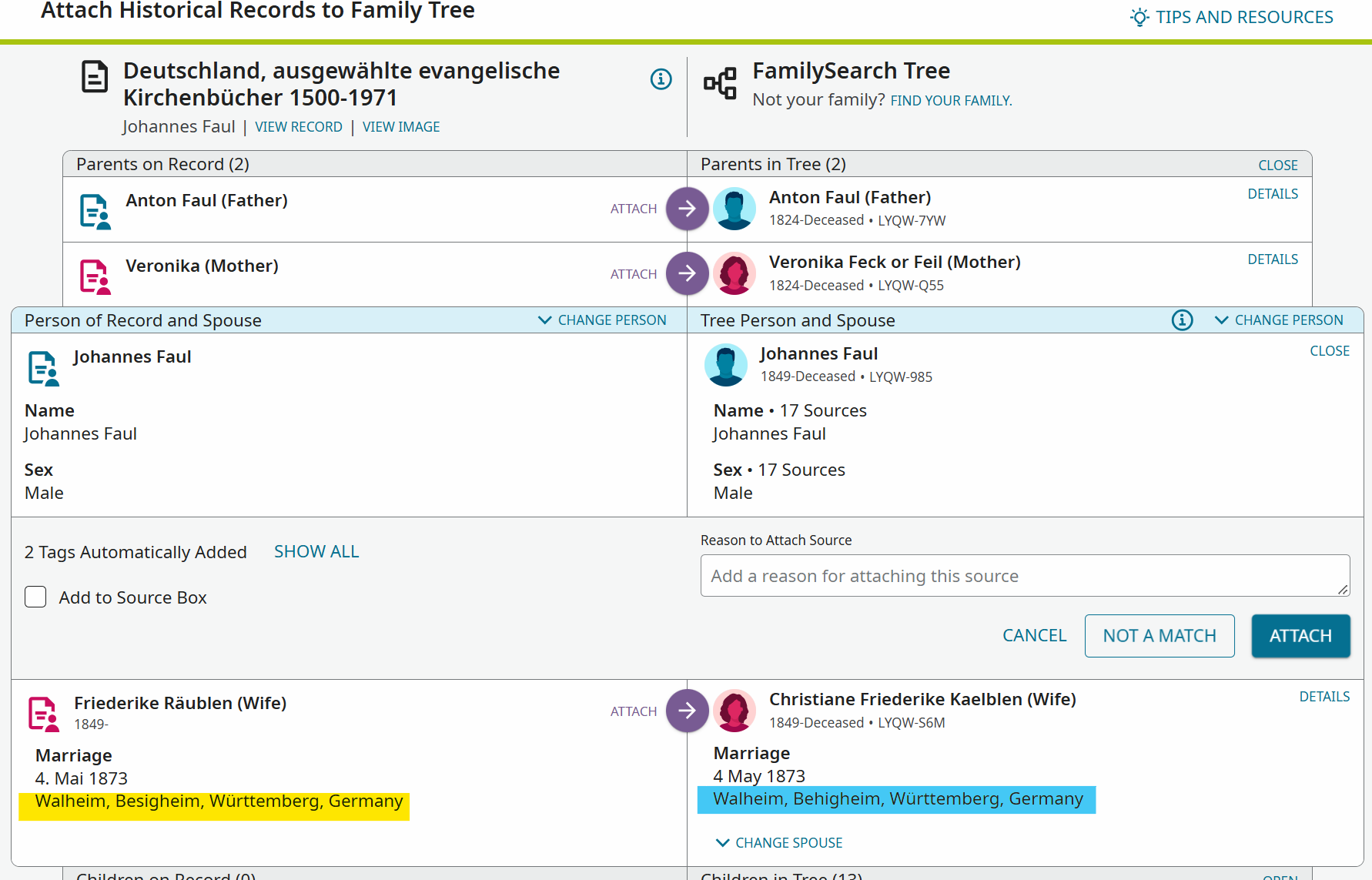Click the Attach label for Anton Faul
1372x880 pixels.
(634, 209)
